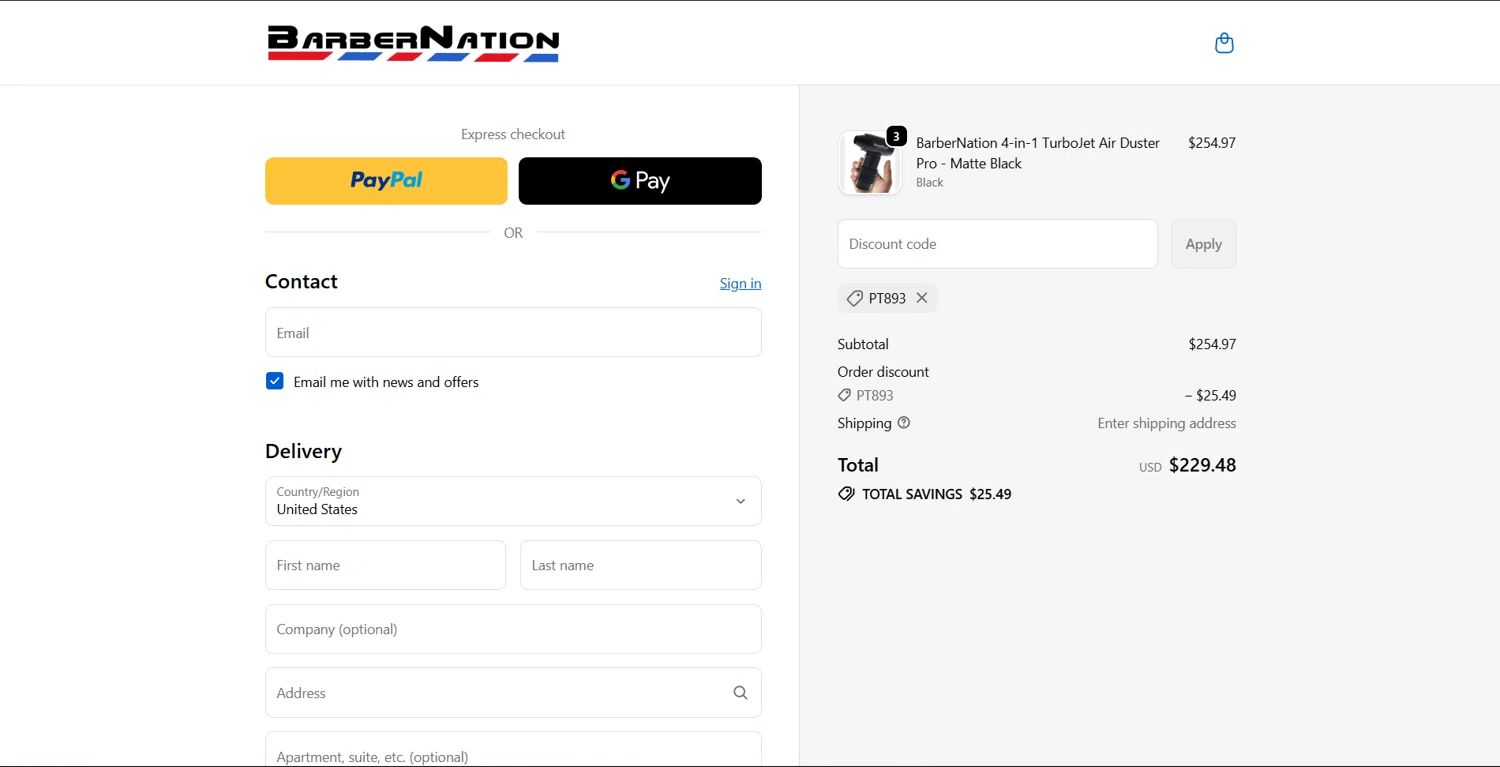The image size is (1500, 767).
Task: Click the Delivery heading
Action: [x=303, y=451]
